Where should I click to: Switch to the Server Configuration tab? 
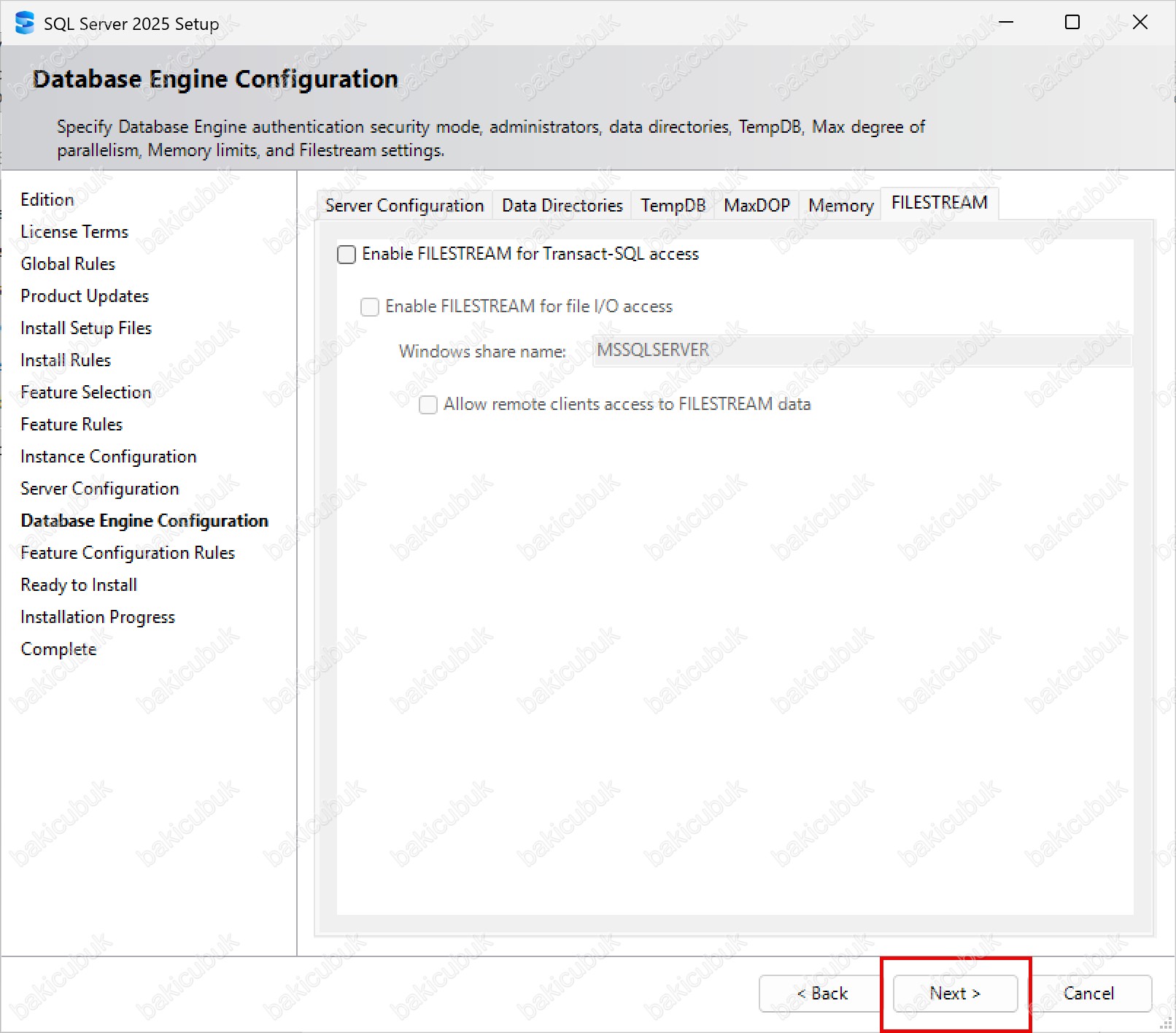click(404, 206)
